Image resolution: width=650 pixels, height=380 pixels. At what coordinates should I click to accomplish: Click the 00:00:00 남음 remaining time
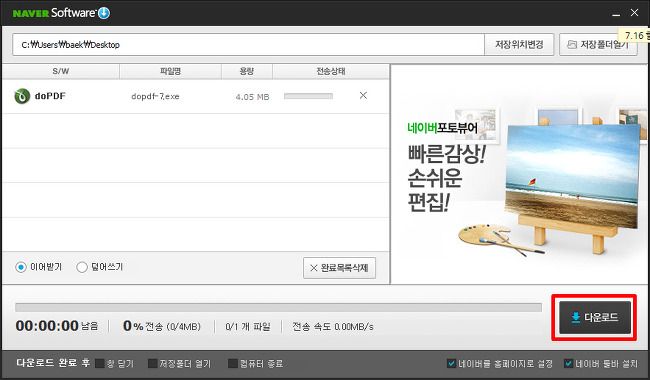pos(57,326)
